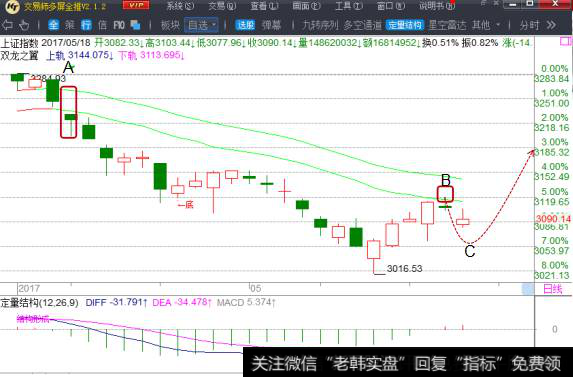
Task: Click the 3016.53 low price label
Action: pos(405,269)
